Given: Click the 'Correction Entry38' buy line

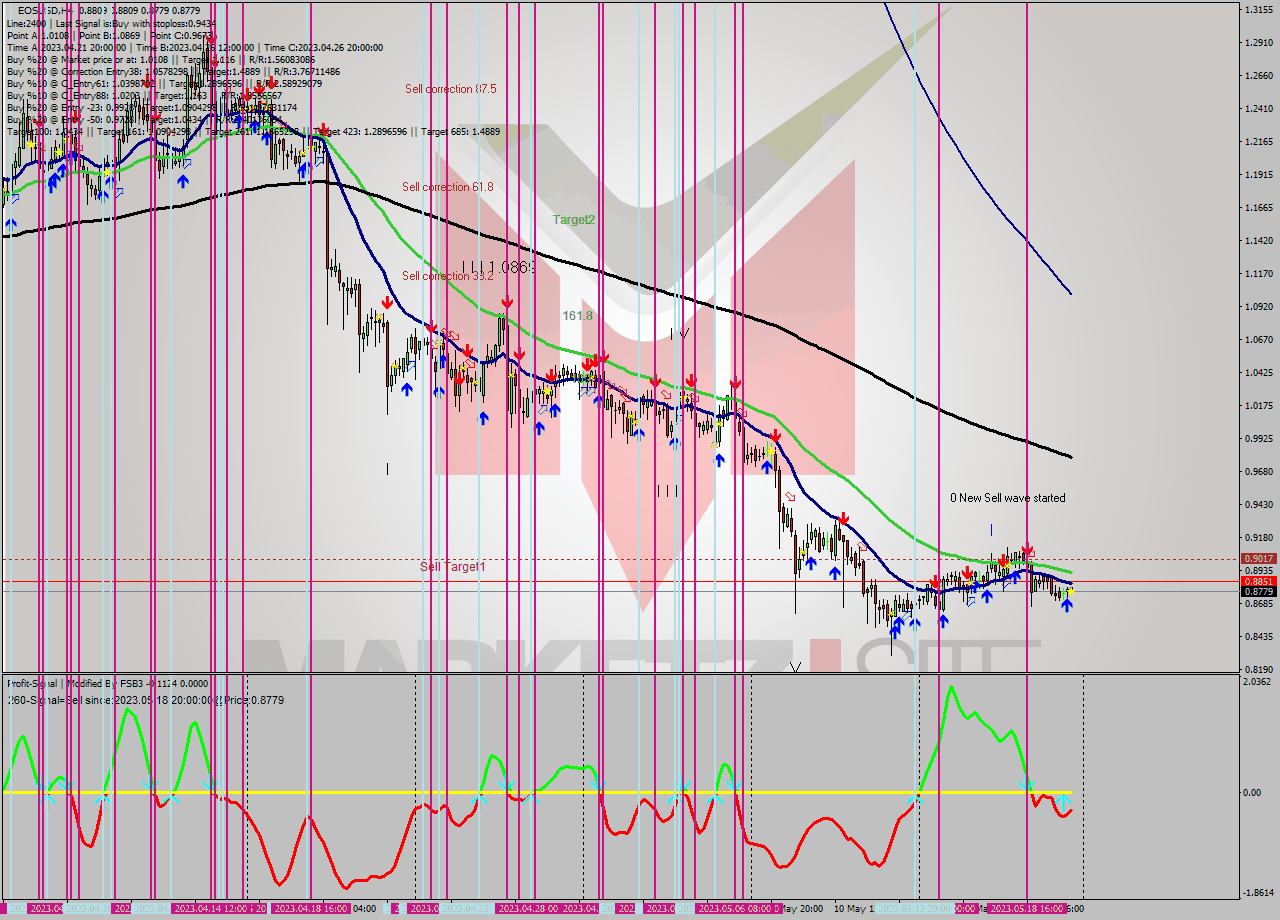Looking at the screenshot, I should (x=173, y=72).
